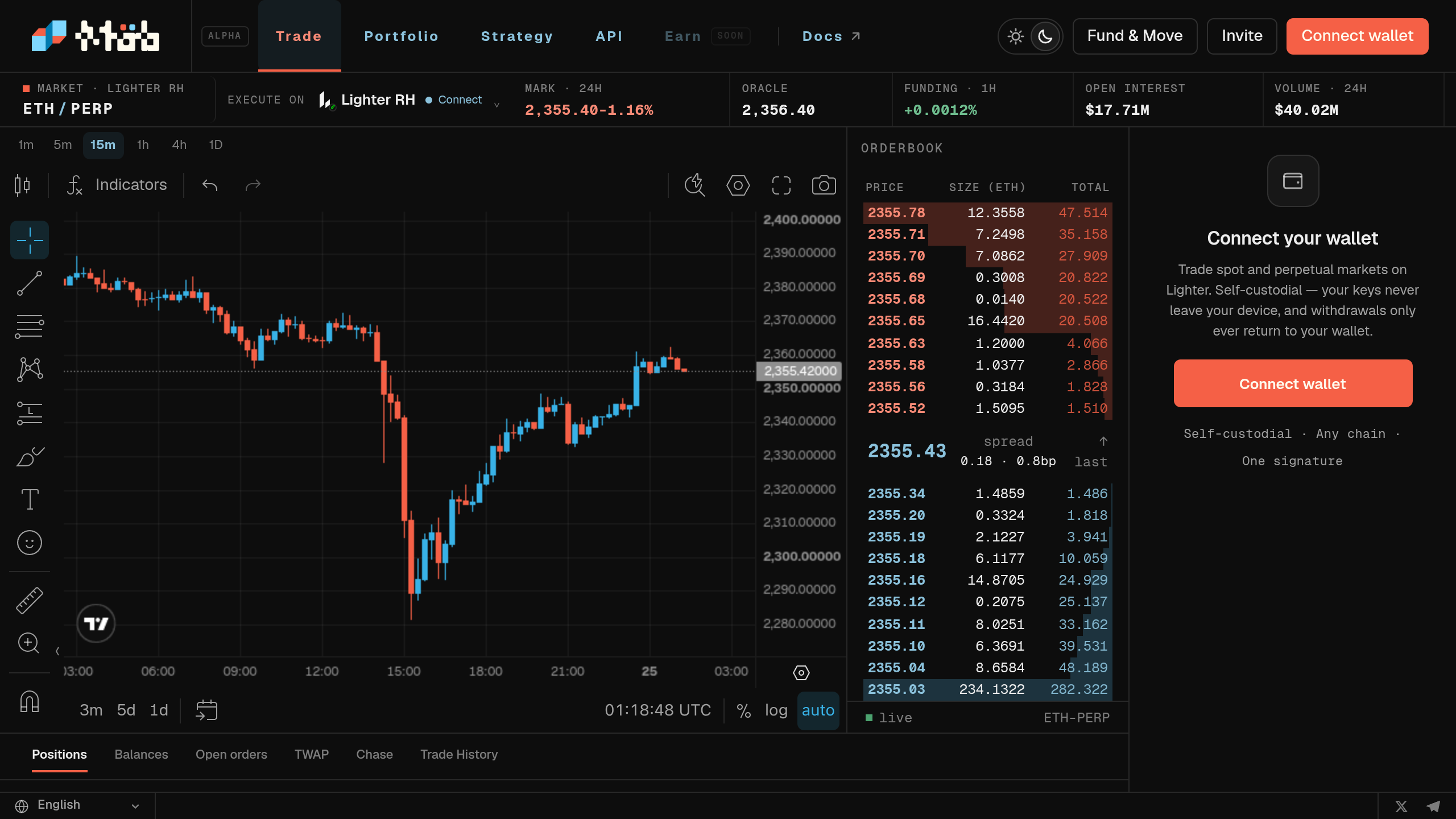This screenshot has height=819, width=1456.
Task: Open the Portfolio tab
Action: [x=402, y=36]
